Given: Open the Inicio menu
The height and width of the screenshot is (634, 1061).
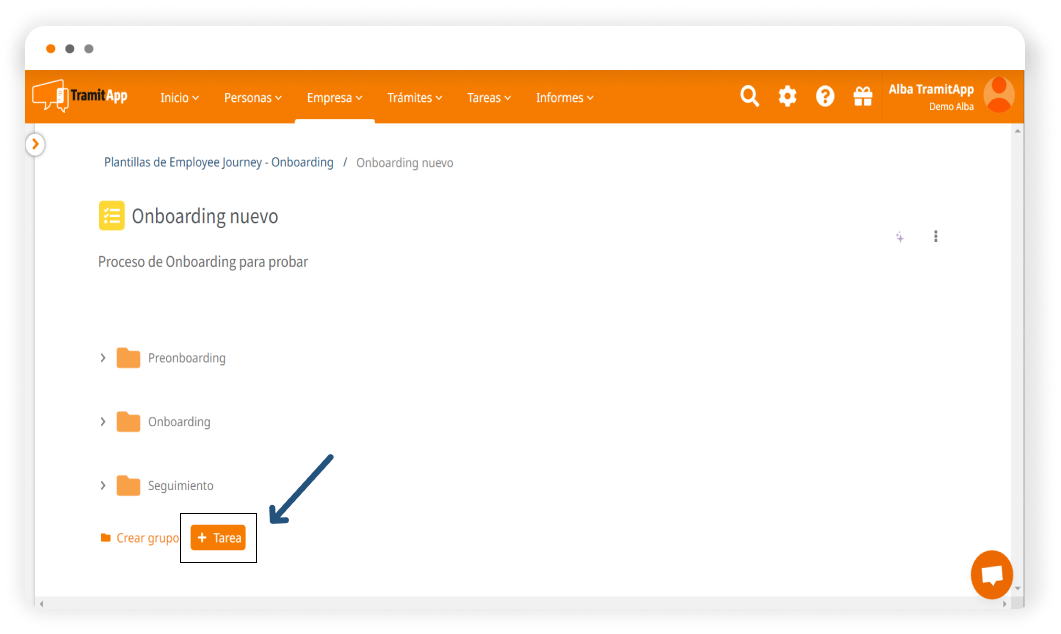Looking at the screenshot, I should pos(179,98).
